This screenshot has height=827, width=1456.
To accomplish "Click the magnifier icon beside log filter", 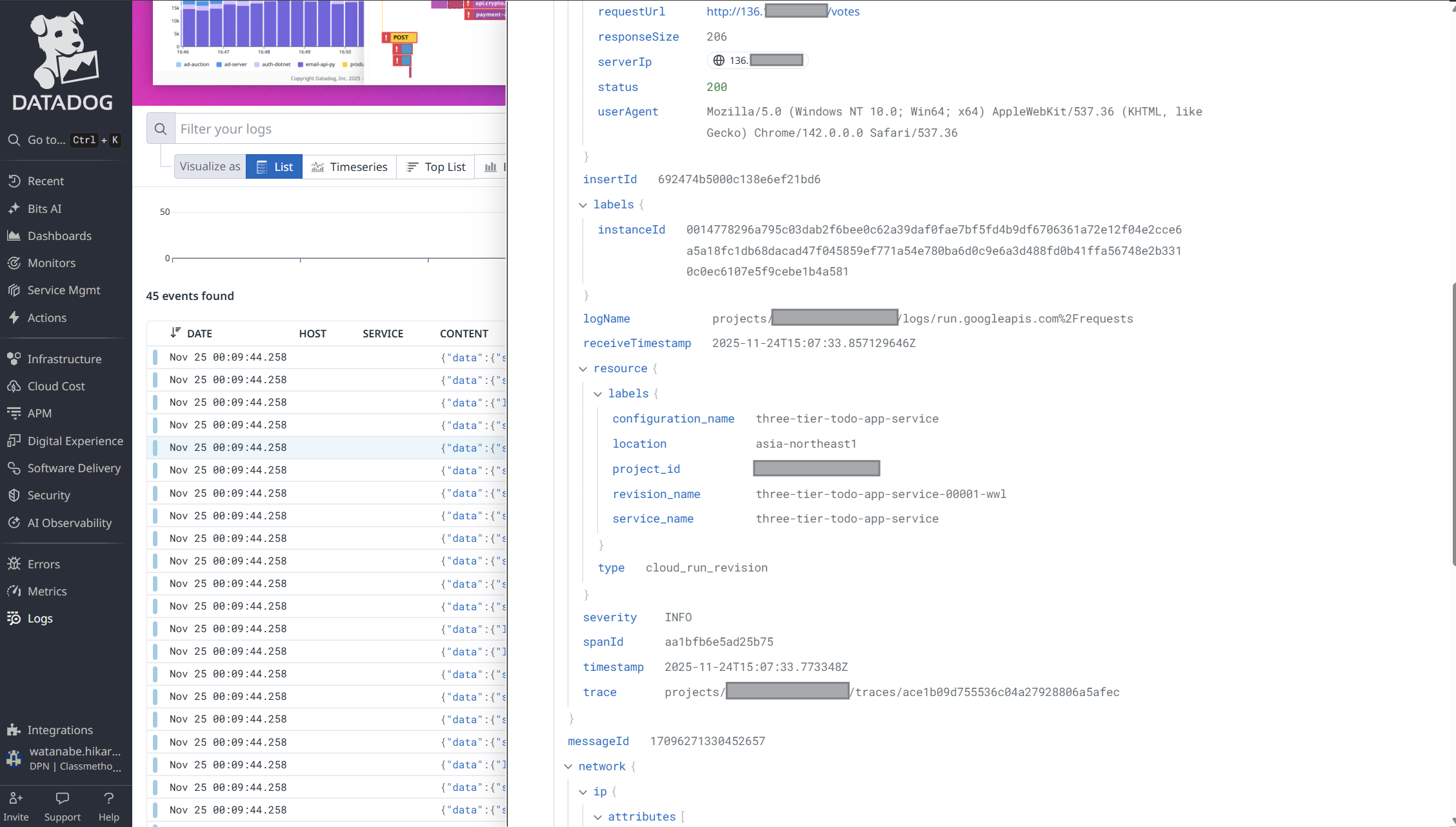I will click(161, 129).
